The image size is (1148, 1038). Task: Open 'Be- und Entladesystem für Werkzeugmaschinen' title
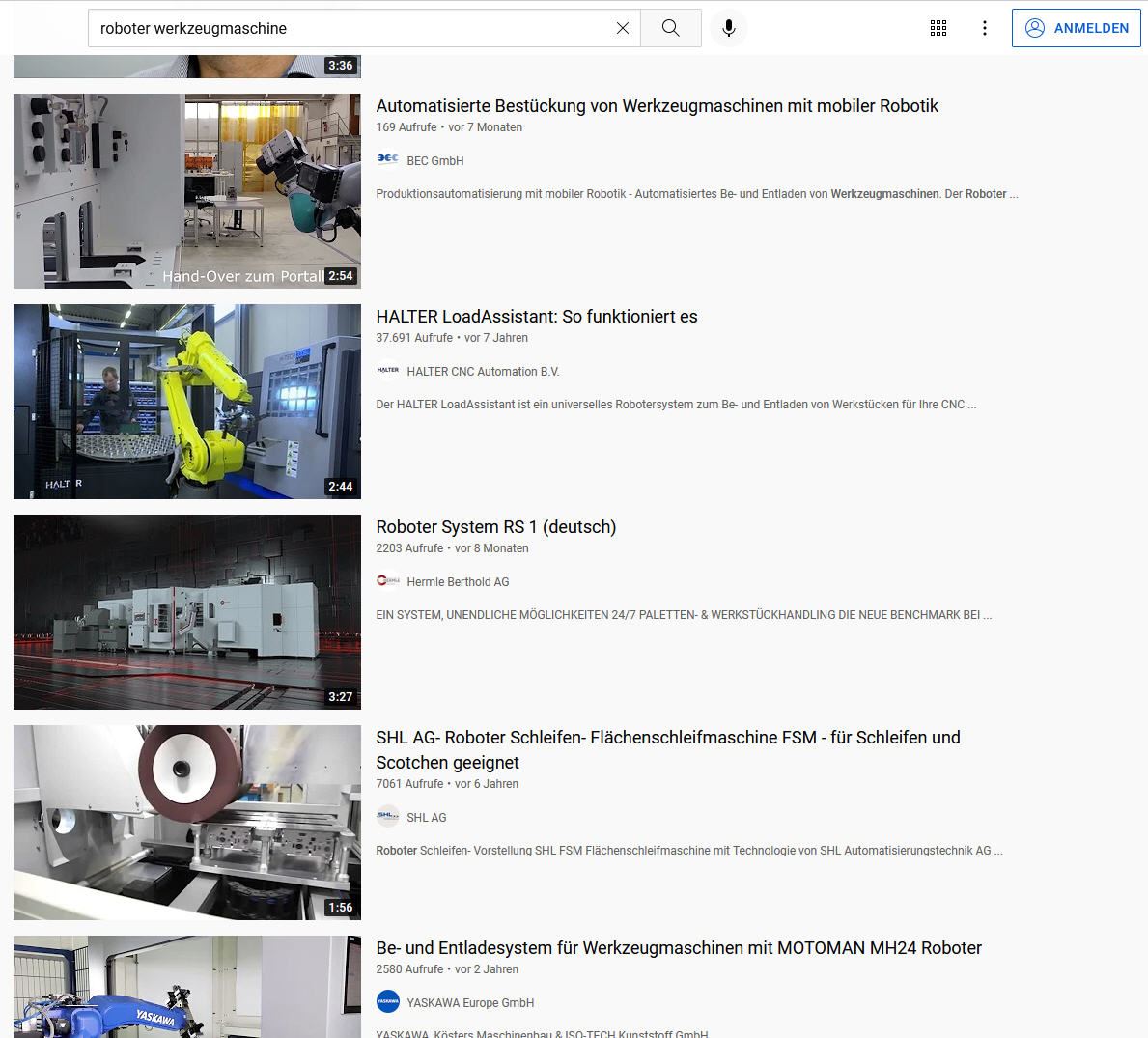(679, 948)
